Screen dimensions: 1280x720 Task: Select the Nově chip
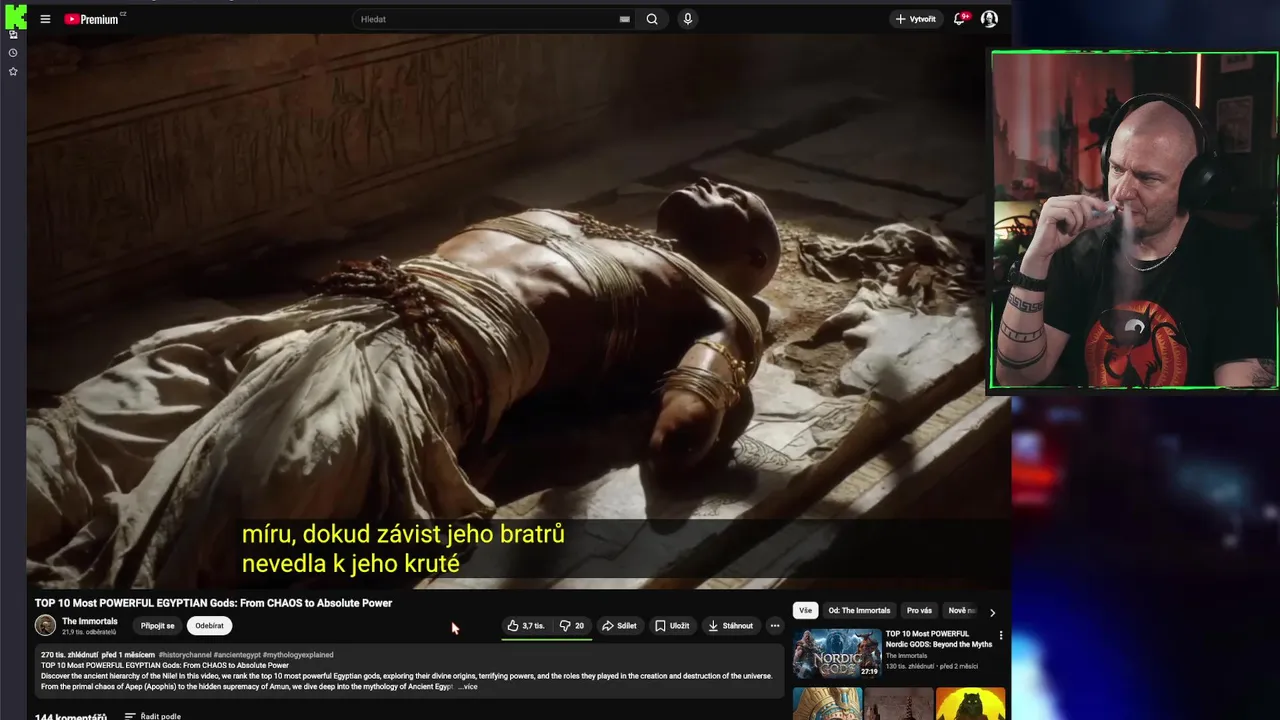tap(959, 611)
